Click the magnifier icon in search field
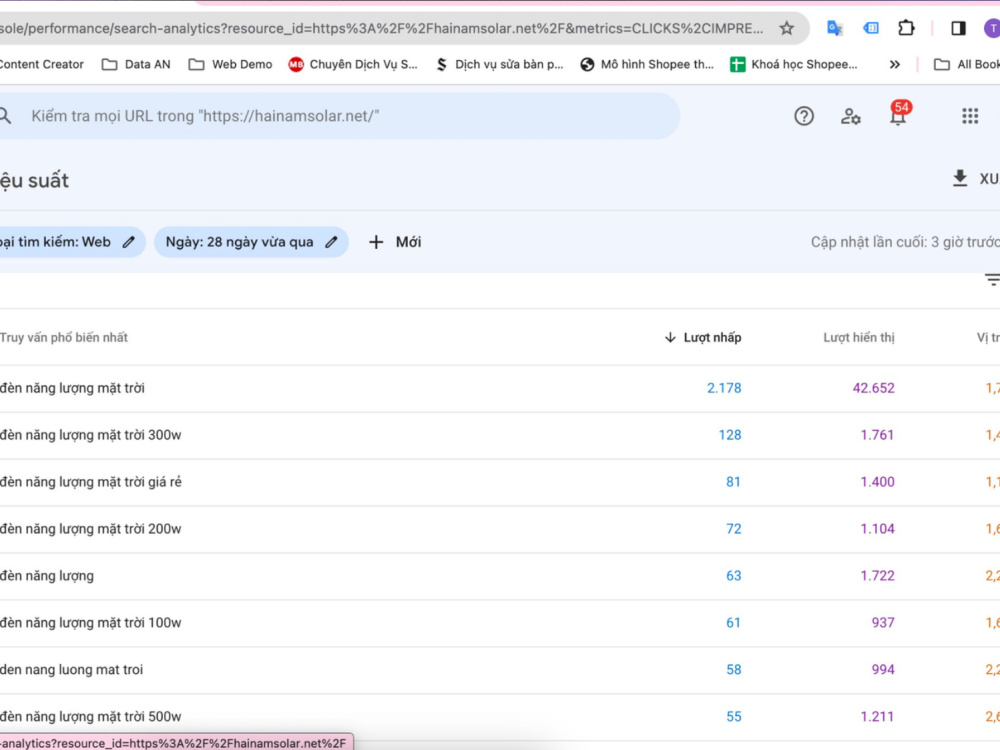The image size is (1000, 750). (5, 116)
